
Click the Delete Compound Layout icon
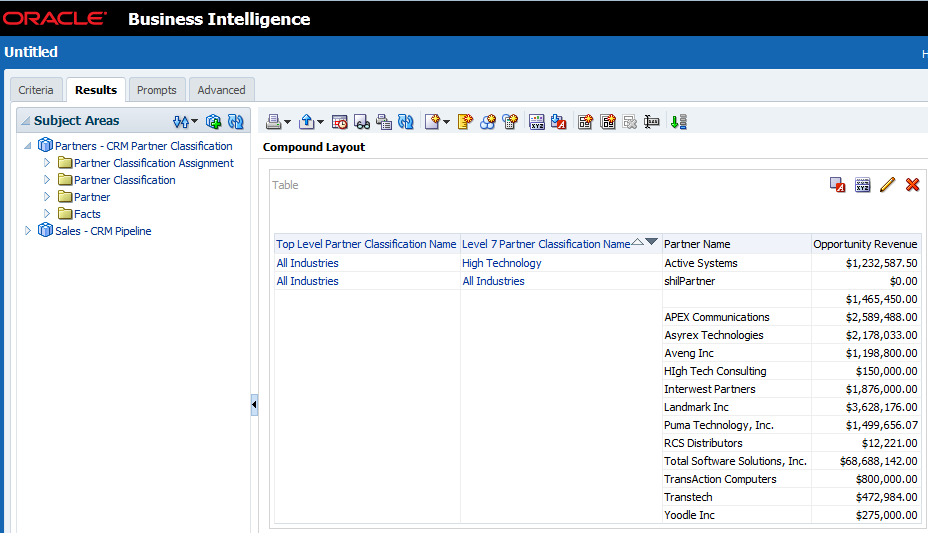[630, 122]
